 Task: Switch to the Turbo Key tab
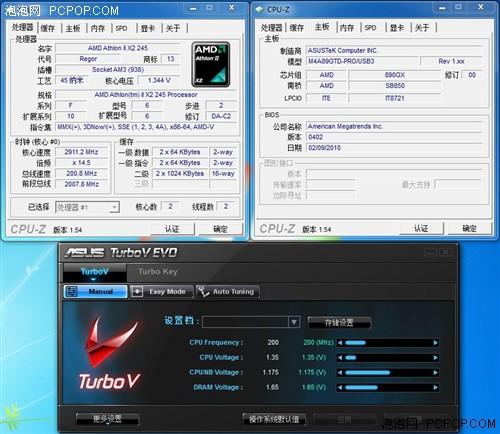click(158, 272)
